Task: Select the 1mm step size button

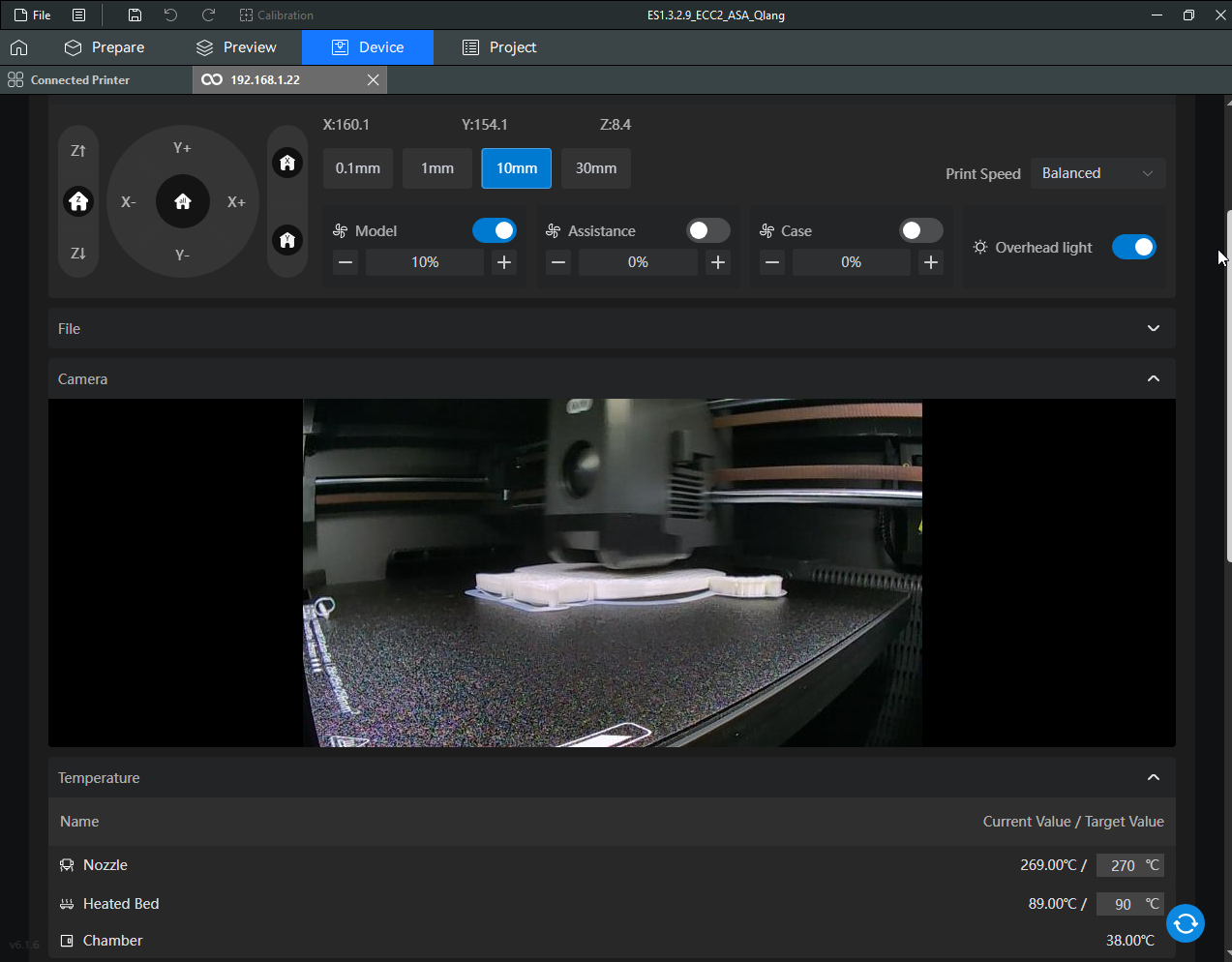Action: (x=437, y=168)
